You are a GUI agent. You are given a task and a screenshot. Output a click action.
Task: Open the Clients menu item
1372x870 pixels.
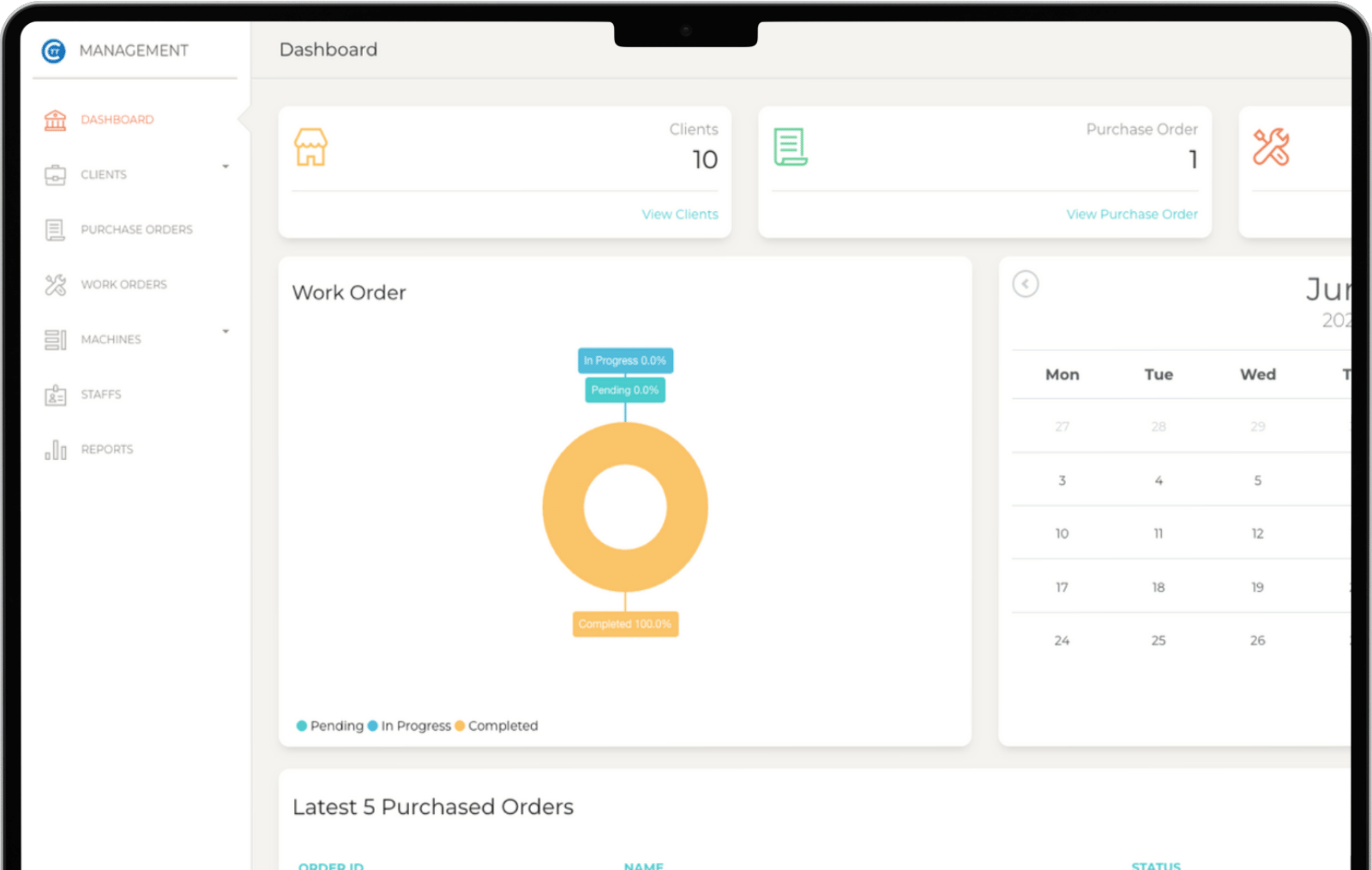[x=104, y=174]
